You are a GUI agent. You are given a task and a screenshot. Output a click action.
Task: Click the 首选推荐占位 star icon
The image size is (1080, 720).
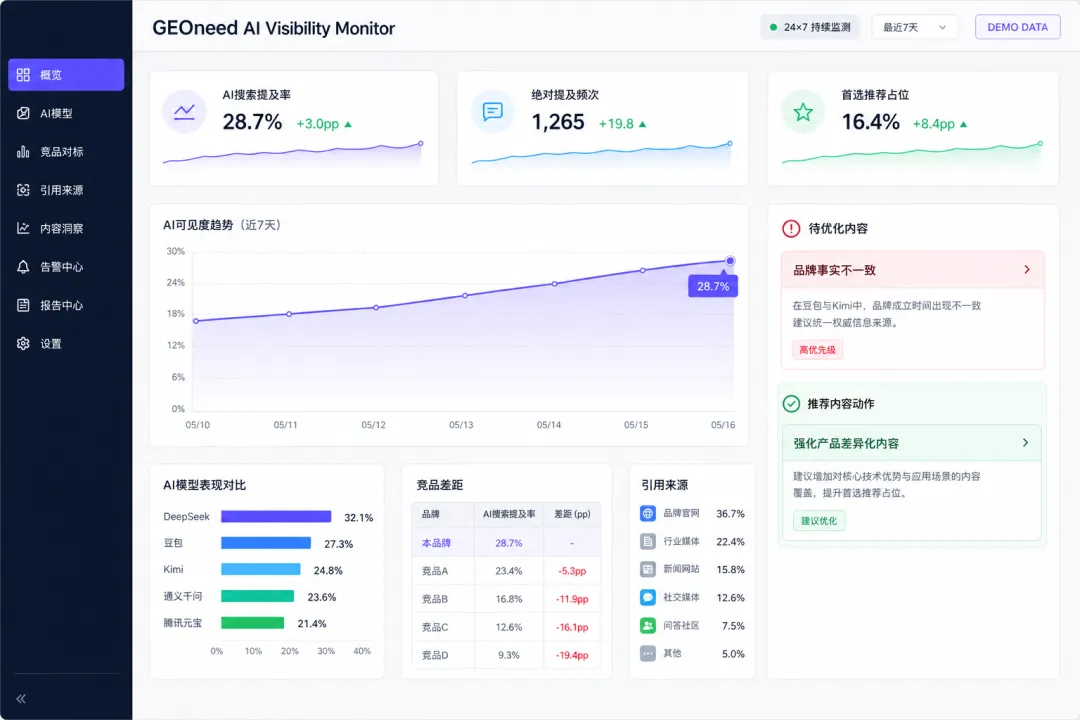pos(803,111)
